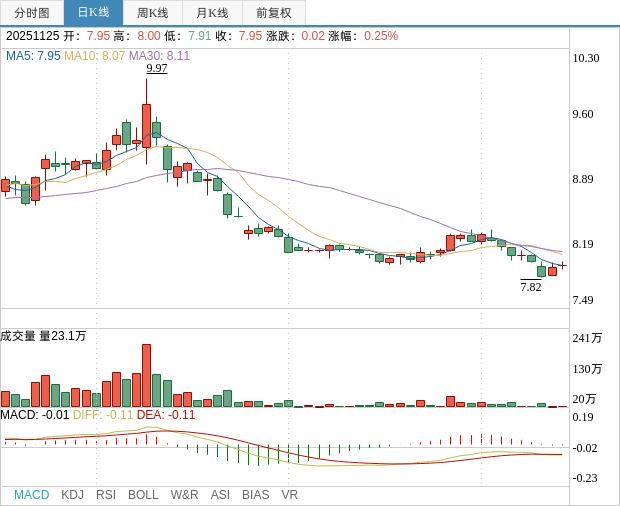Switch to the ASI indicator
620x506 pixels.
[220, 495]
